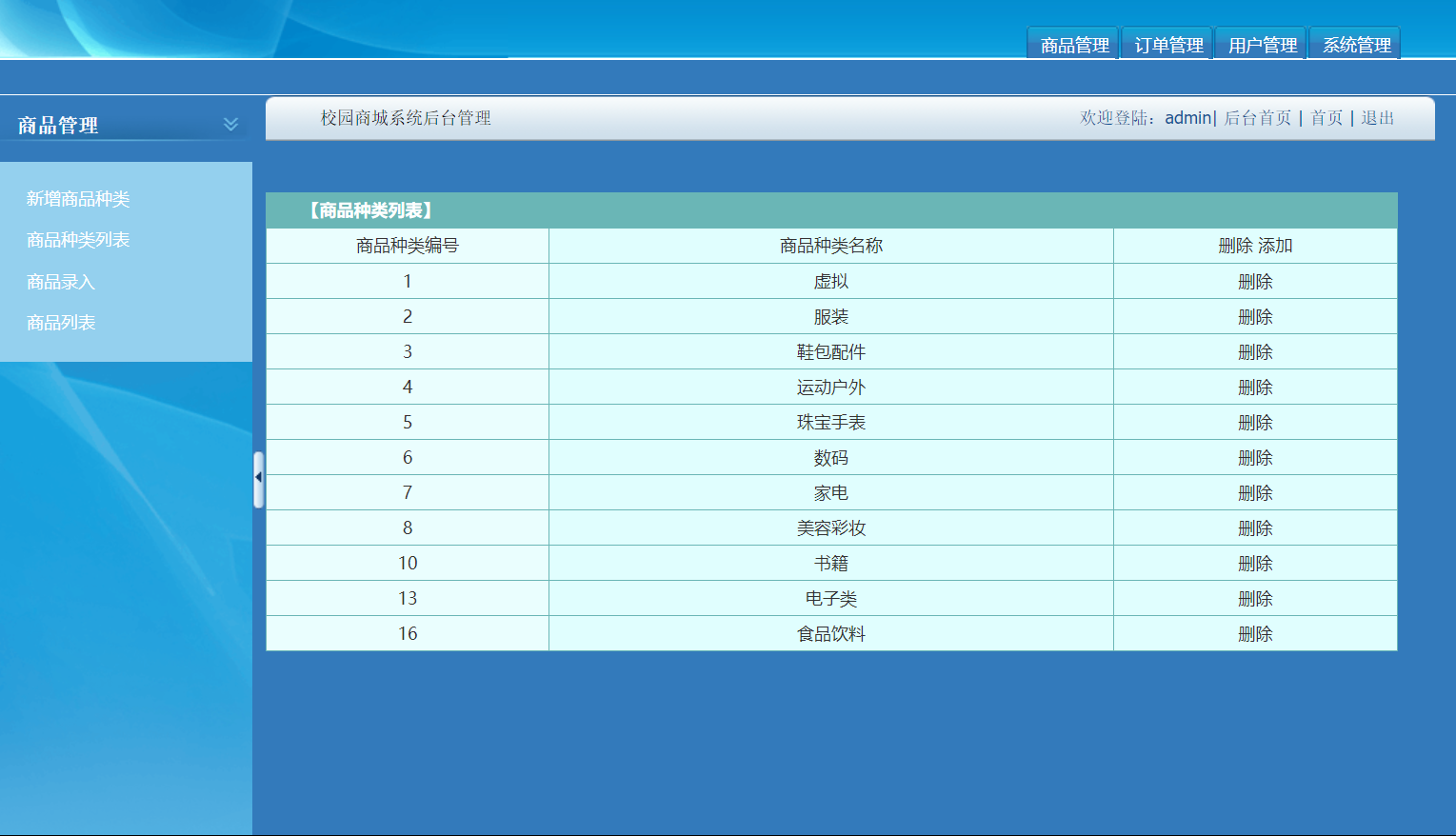Select the 书籍 name cell
1456x836 pixels.
click(831, 564)
